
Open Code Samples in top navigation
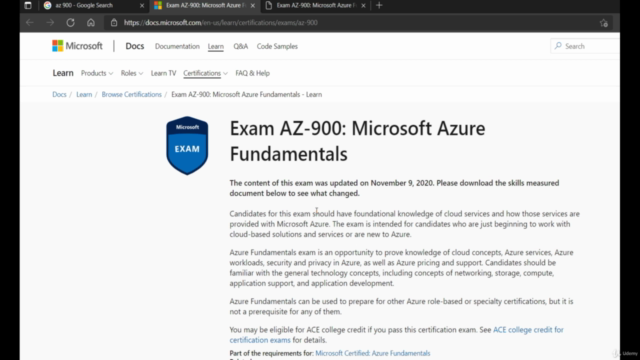click(x=277, y=46)
